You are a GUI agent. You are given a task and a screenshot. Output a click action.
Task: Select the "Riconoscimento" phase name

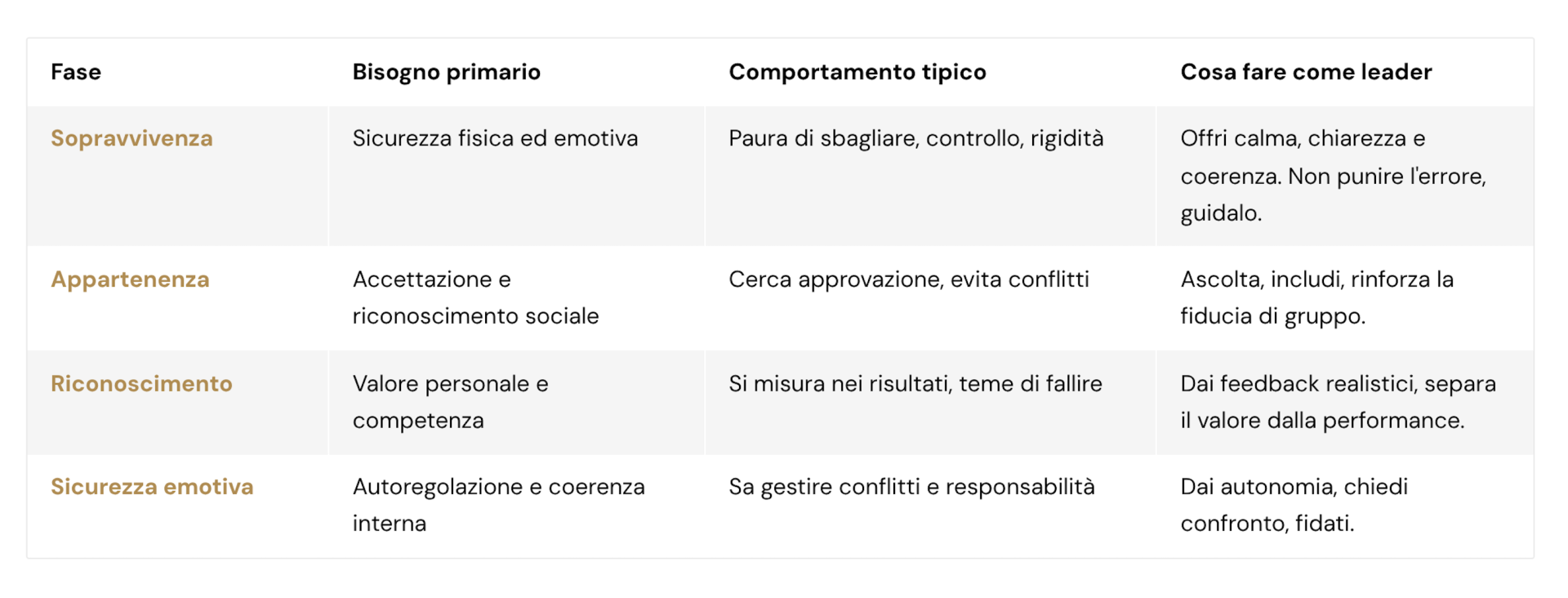[x=141, y=383]
